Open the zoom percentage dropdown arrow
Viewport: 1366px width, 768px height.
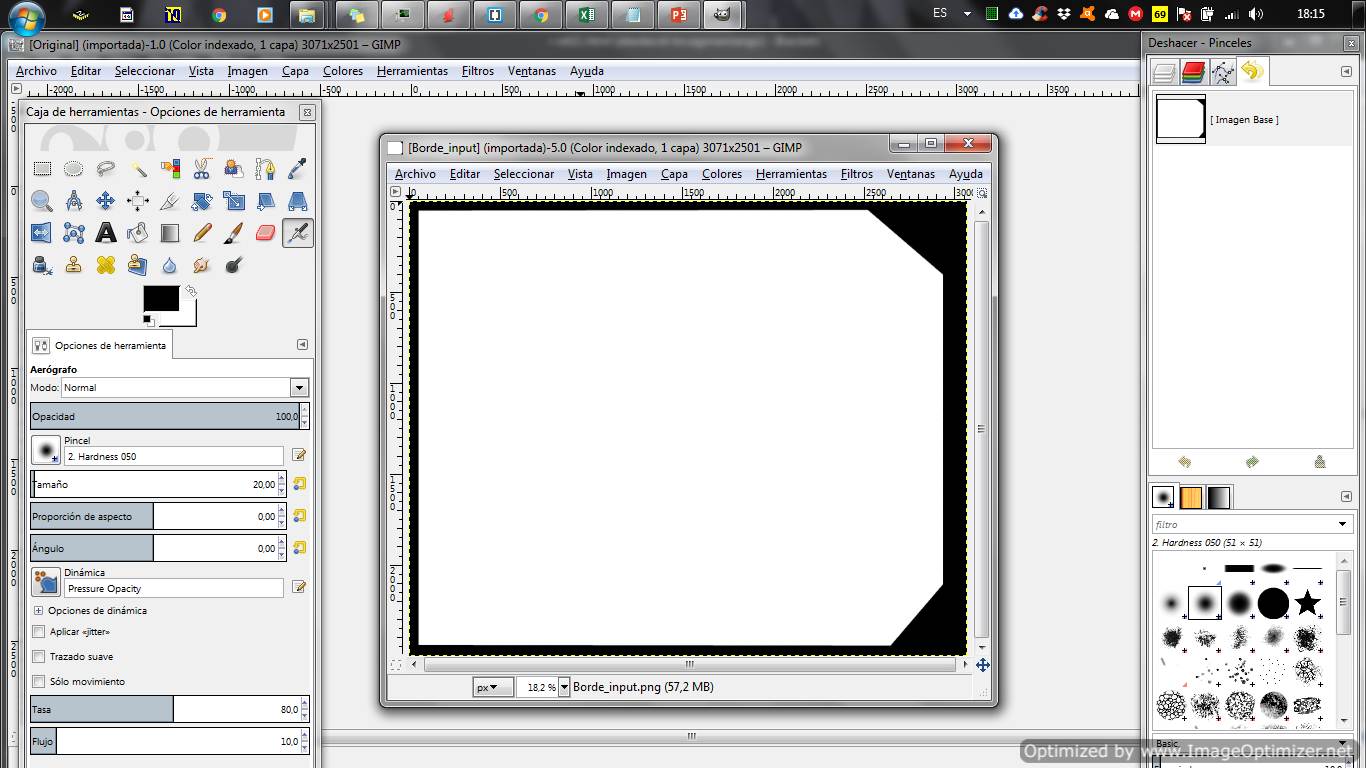564,687
